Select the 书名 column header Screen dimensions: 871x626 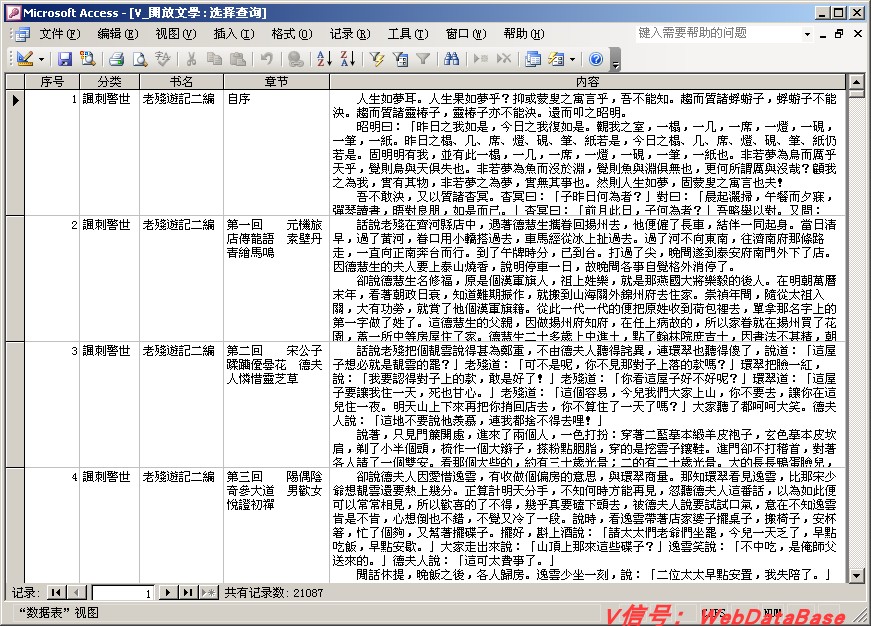[x=182, y=82]
